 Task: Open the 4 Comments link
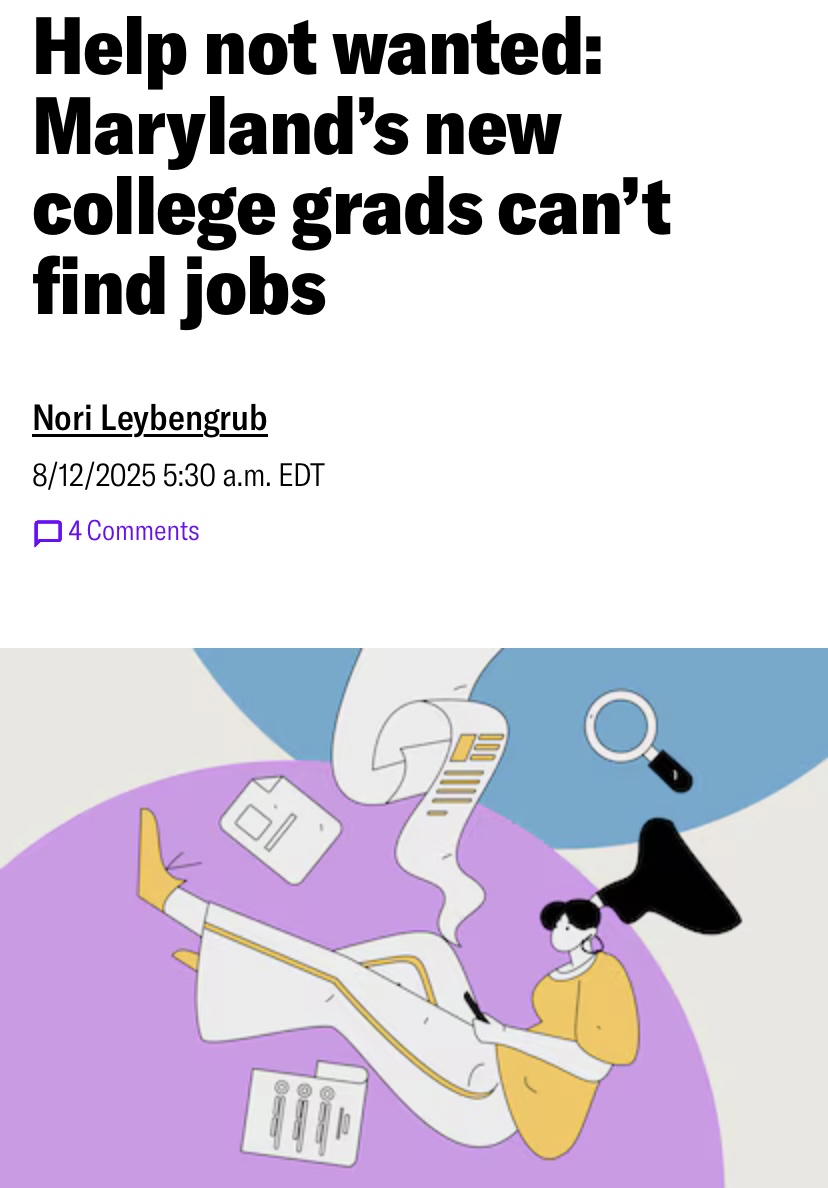[133, 531]
